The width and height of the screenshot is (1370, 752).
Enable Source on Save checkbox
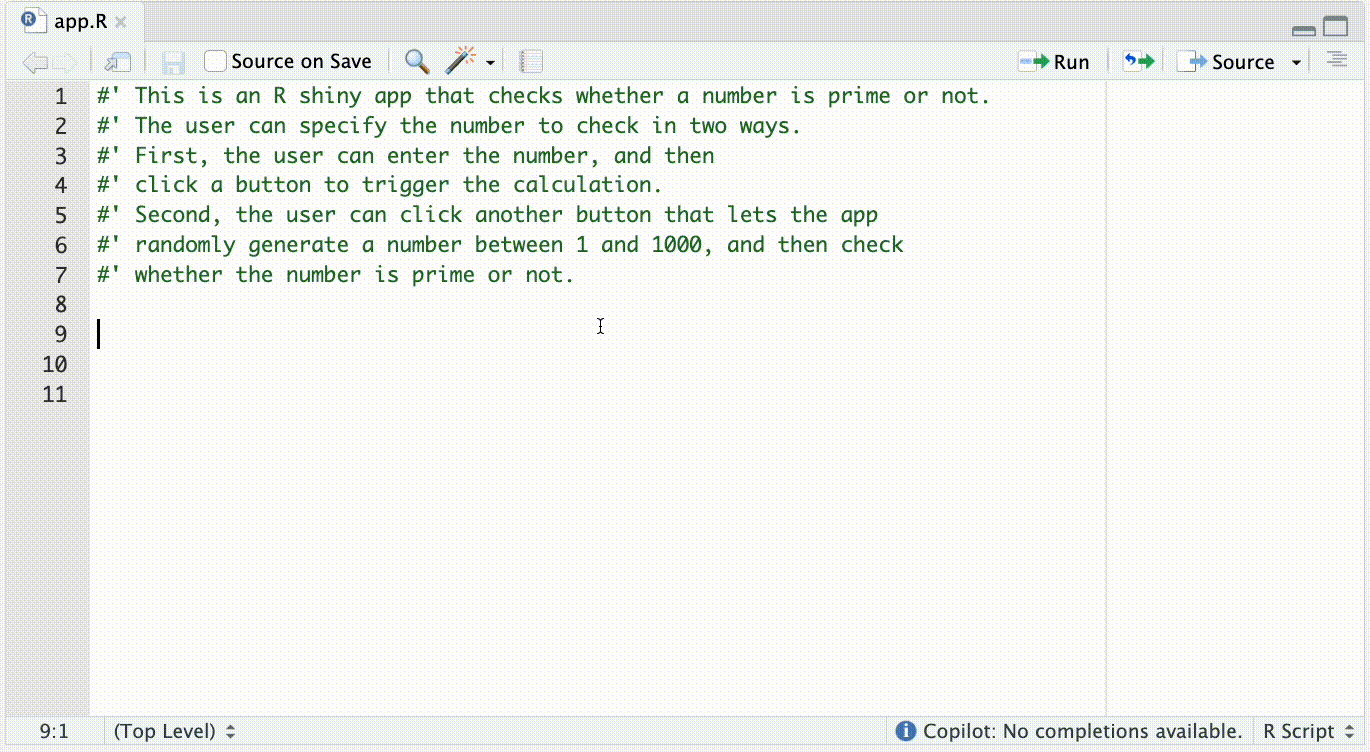tap(215, 62)
